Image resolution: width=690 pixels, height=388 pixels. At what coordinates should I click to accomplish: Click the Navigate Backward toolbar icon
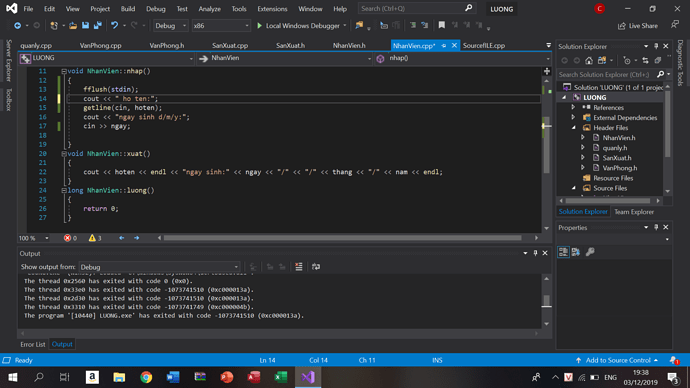tap(17, 26)
